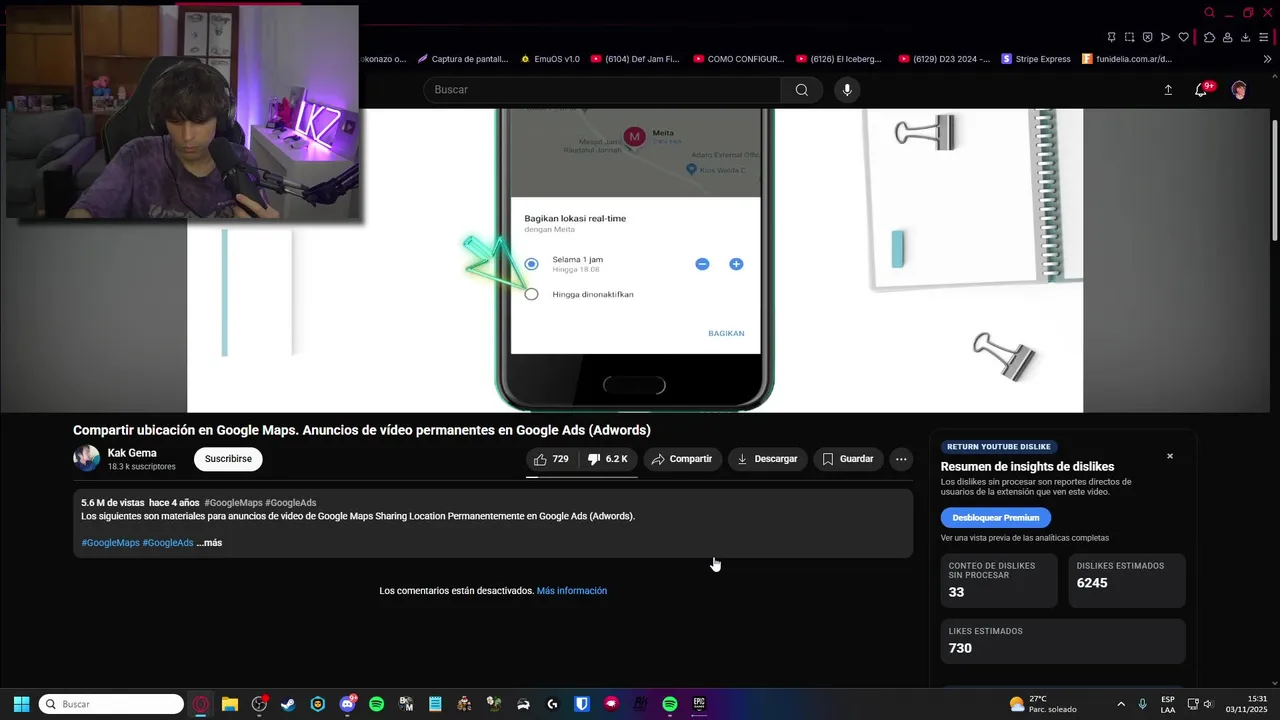Click the Suscribirse button
This screenshot has width=1280, height=720.
[x=228, y=459]
